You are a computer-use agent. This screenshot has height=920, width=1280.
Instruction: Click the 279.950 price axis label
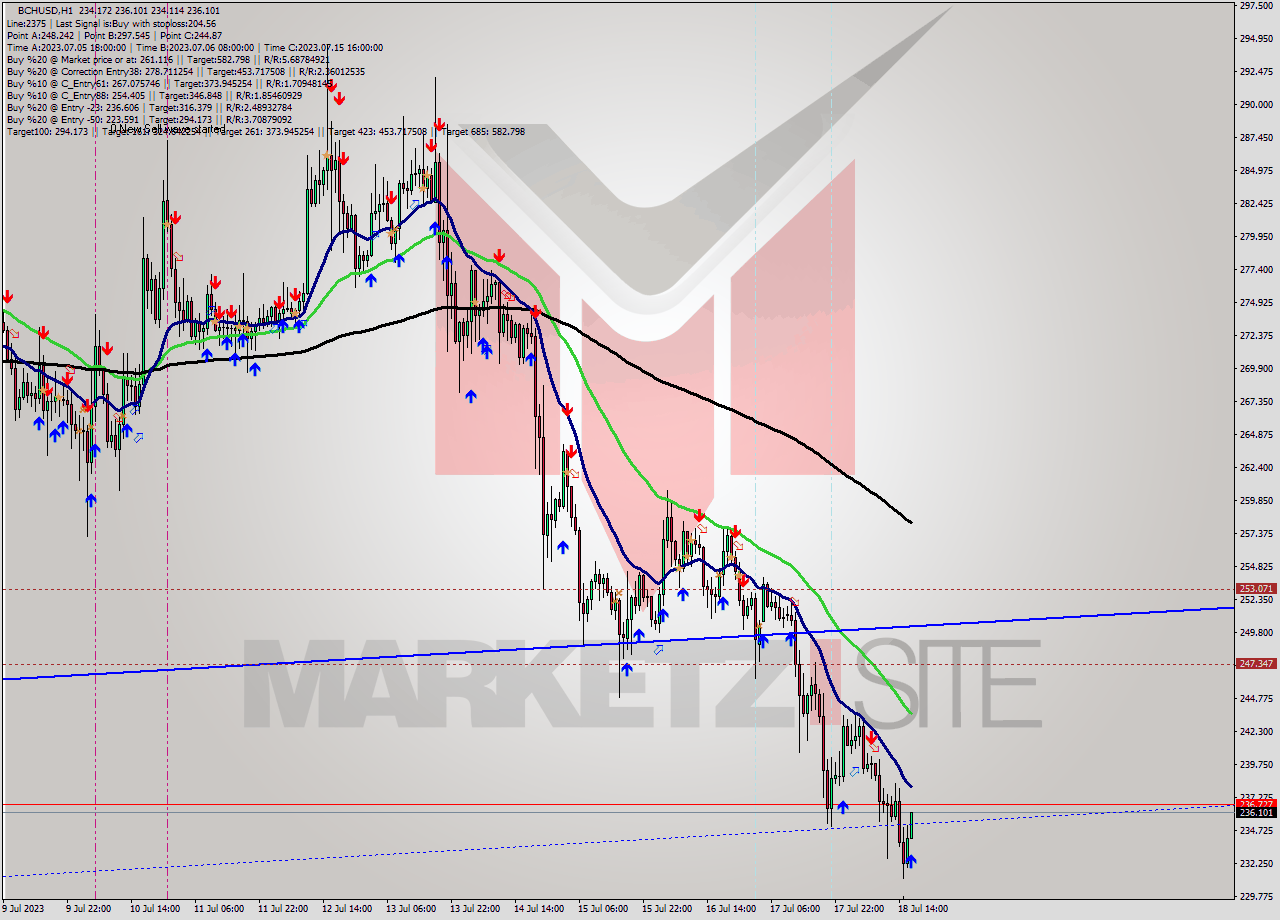pos(1255,237)
